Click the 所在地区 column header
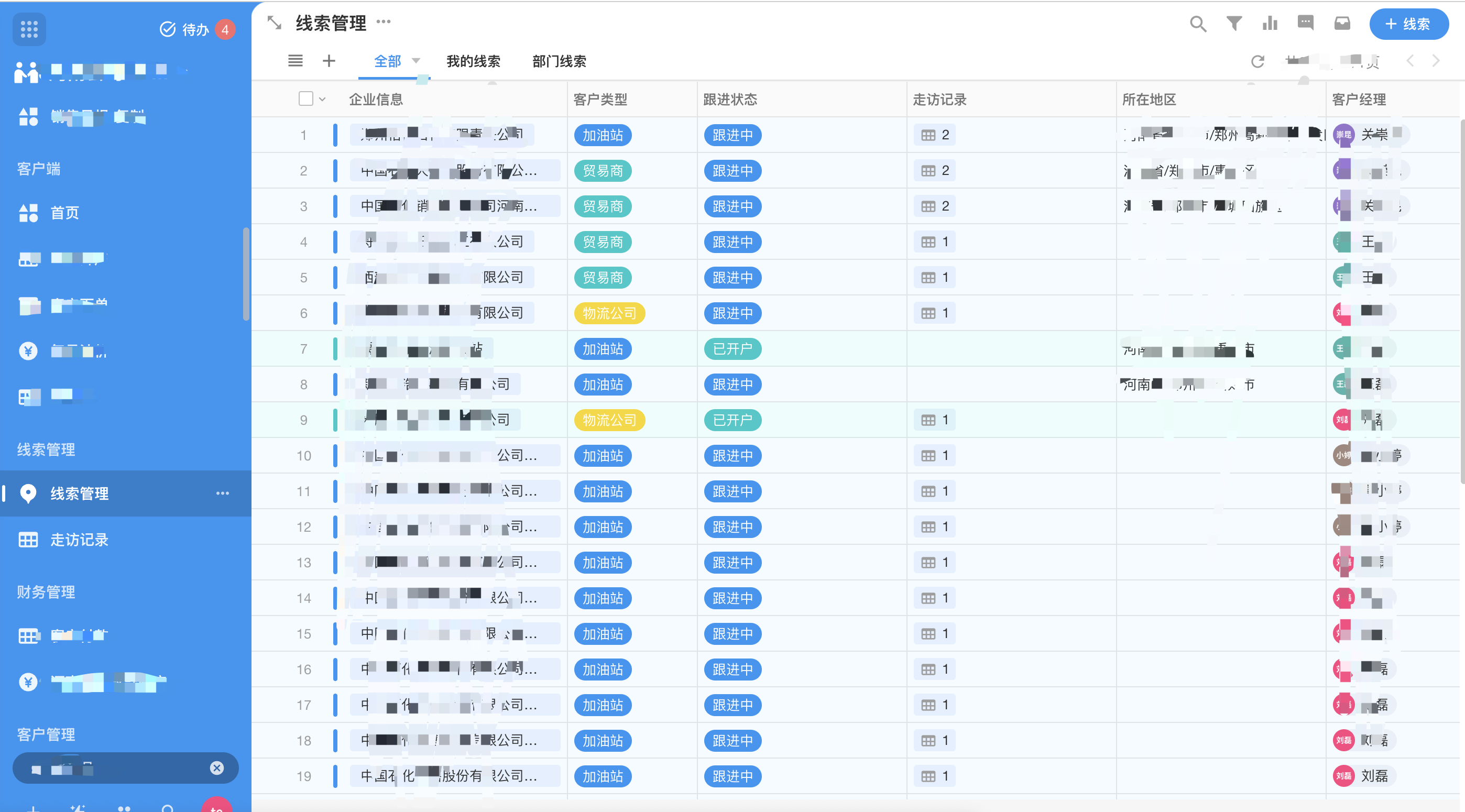Image resolution: width=1465 pixels, height=812 pixels. coord(1149,100)
